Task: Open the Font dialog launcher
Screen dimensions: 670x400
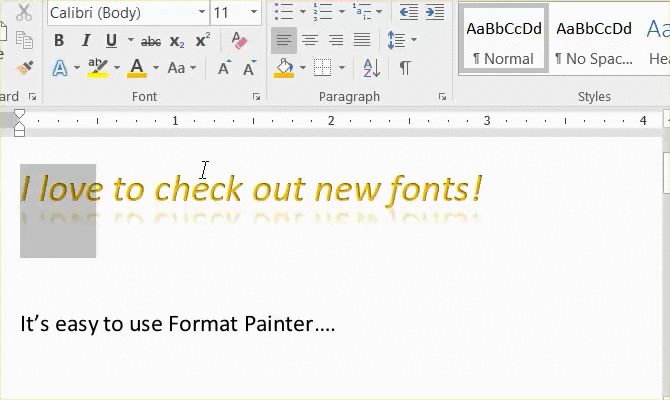Action: pyautogui.click(x=256, y=97)
